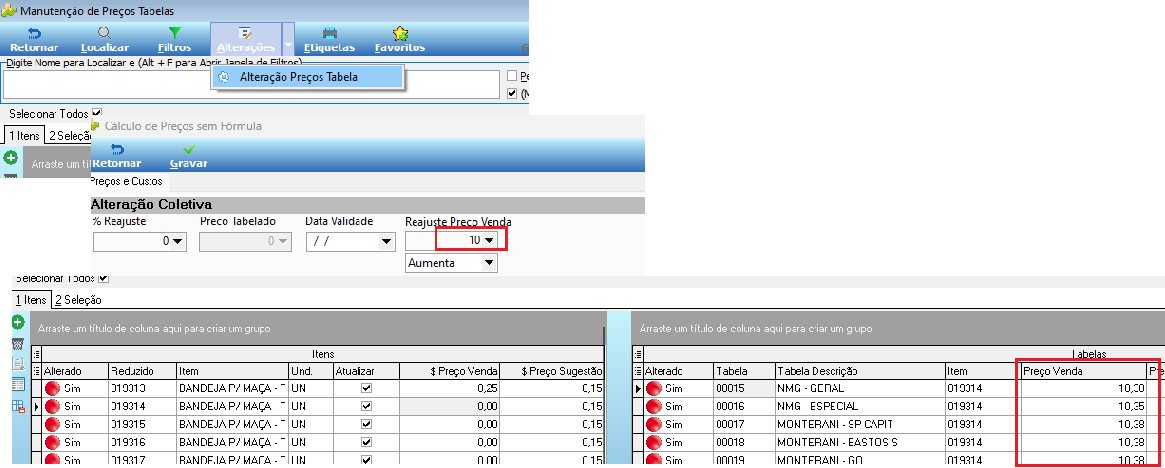Viewport: 1165px width, 468px height.
Task: Click the list view icon in sidebar
Action: 19,385
